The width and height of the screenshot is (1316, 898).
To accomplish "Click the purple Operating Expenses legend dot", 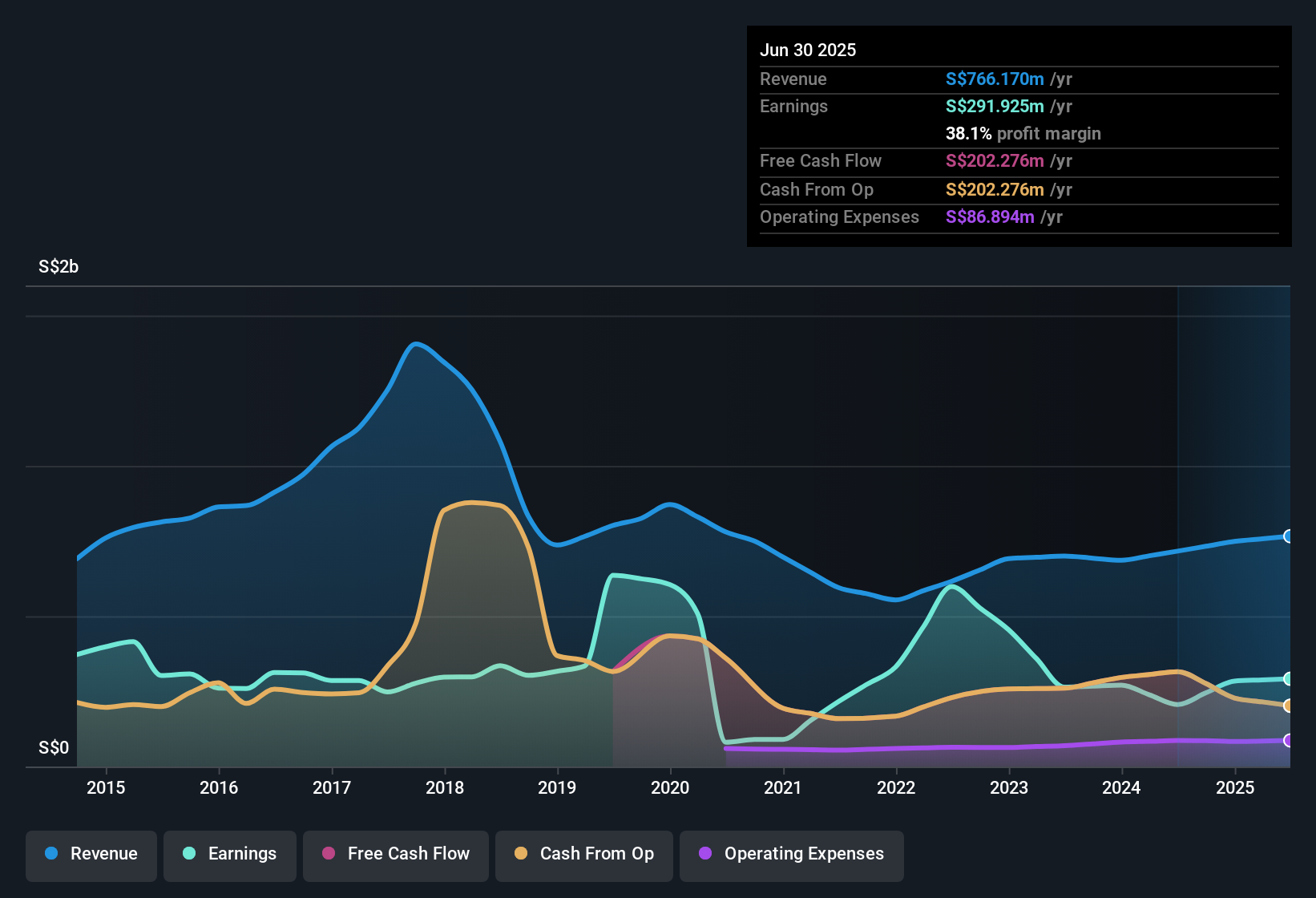I will pyautogui.click(x=705, y=853).
